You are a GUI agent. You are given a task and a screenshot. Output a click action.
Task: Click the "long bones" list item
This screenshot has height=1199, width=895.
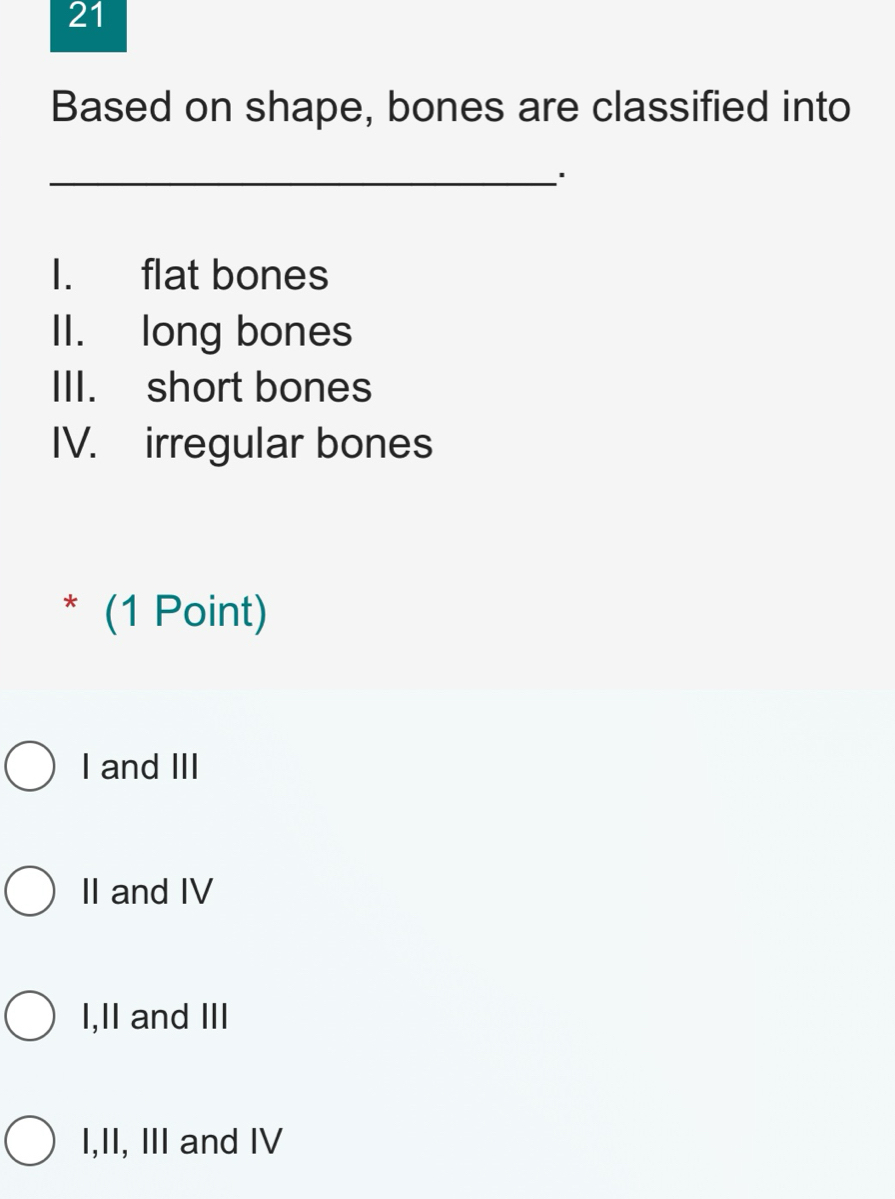tap(246, 330)
